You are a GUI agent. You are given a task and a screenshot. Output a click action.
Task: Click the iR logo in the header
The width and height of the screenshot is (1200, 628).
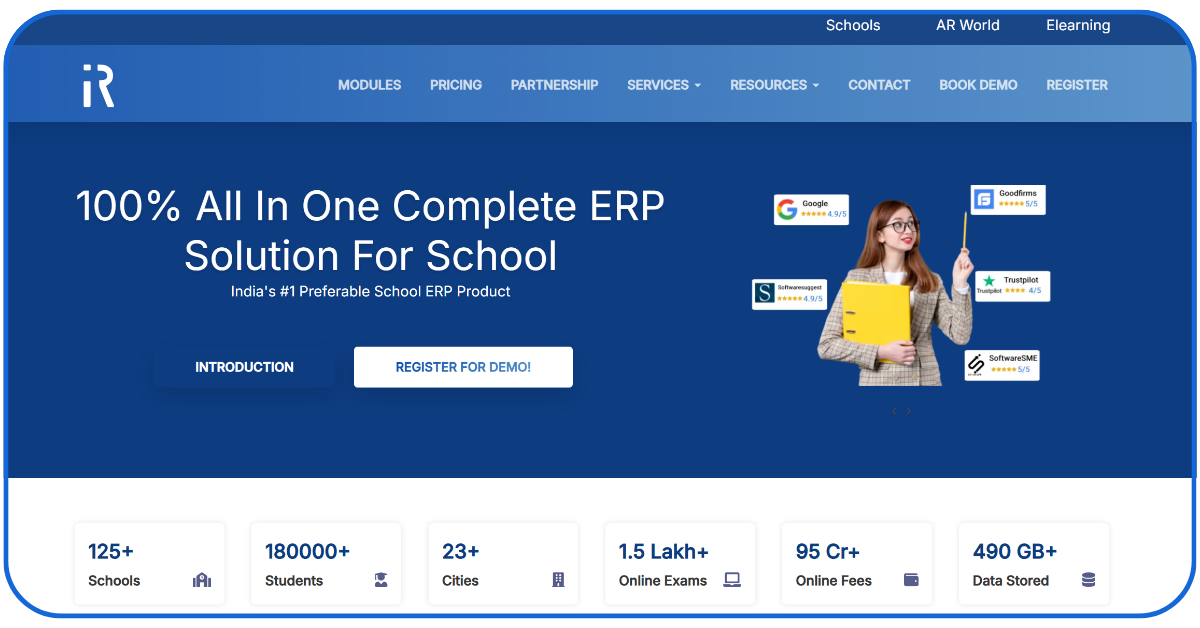98,85
